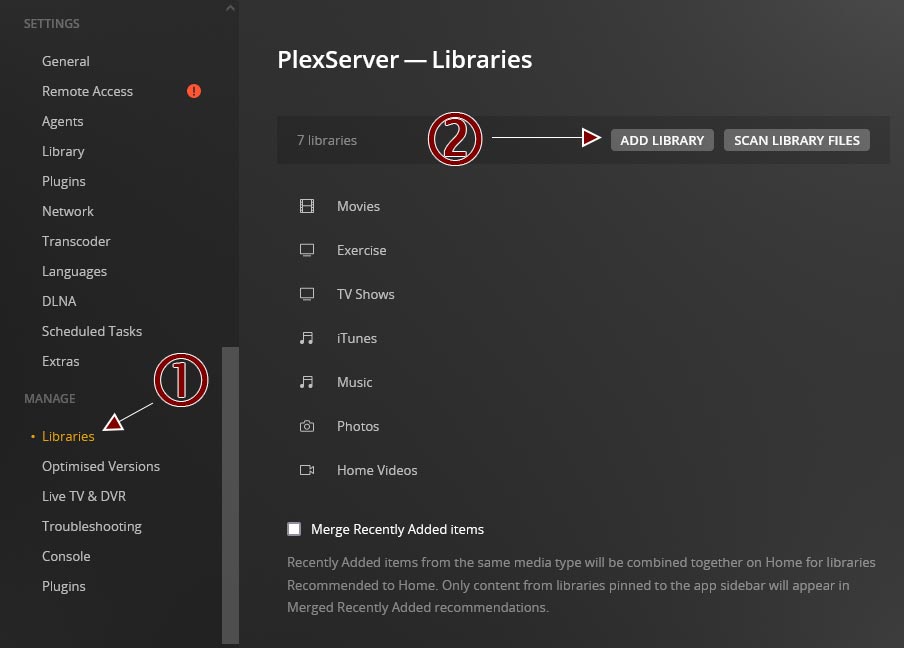Click the TV Shows monitor icon

307,294
